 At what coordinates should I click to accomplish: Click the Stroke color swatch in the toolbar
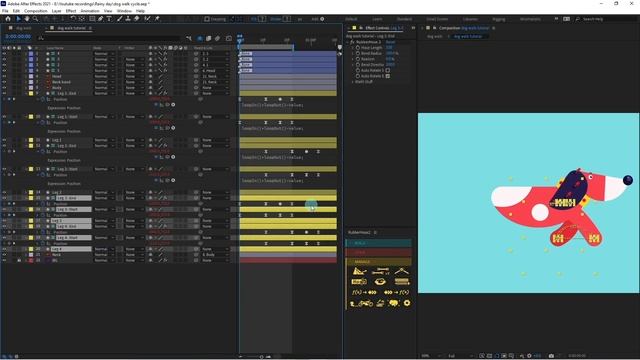tap(287, 19)
